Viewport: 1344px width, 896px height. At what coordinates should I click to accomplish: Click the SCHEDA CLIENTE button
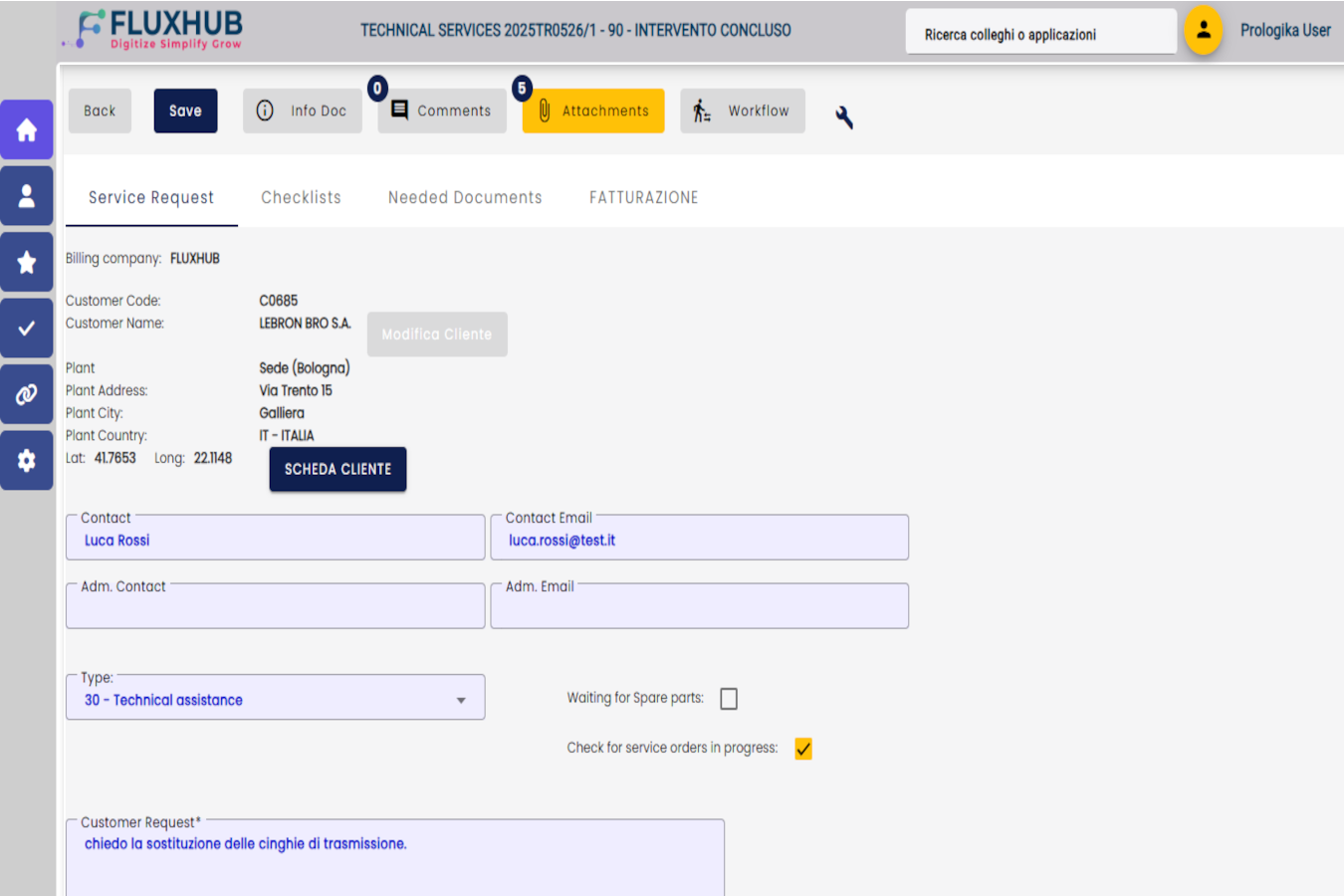click(x=337, y=469)
